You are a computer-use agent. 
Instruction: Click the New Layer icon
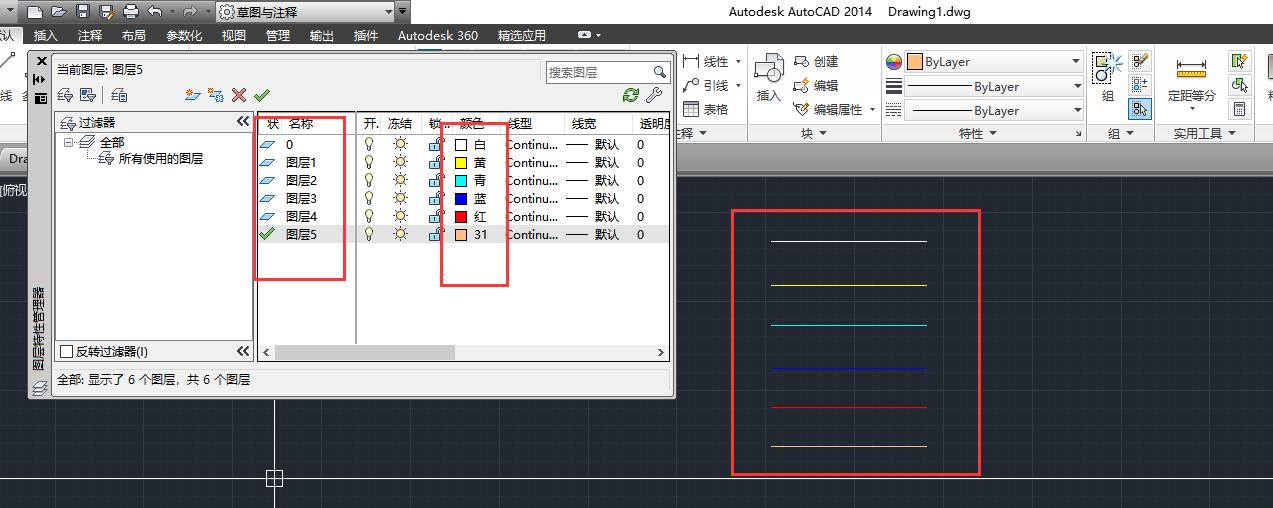[193, 95]
